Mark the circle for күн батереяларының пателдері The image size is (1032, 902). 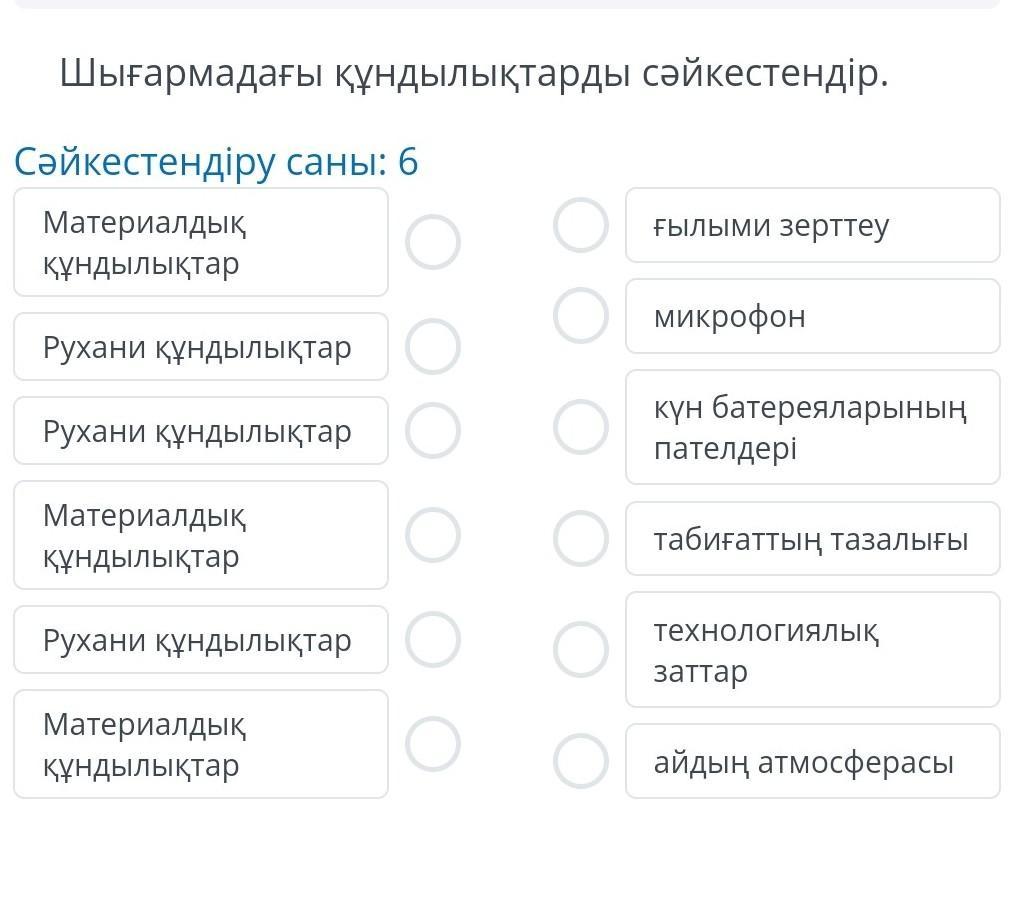click(581, 427)
